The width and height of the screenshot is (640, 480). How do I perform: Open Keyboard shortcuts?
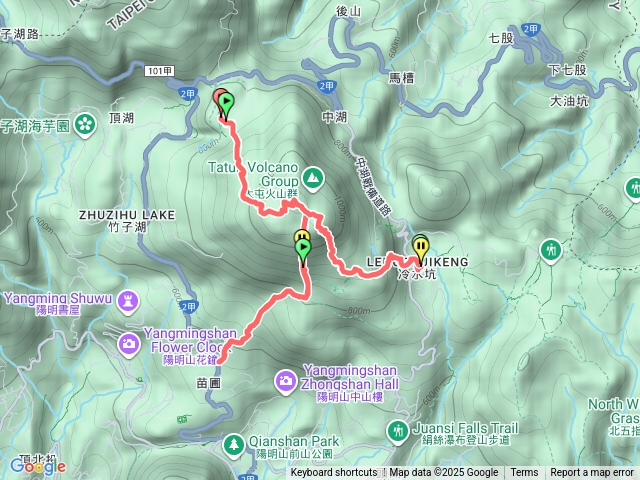point(333,473)
